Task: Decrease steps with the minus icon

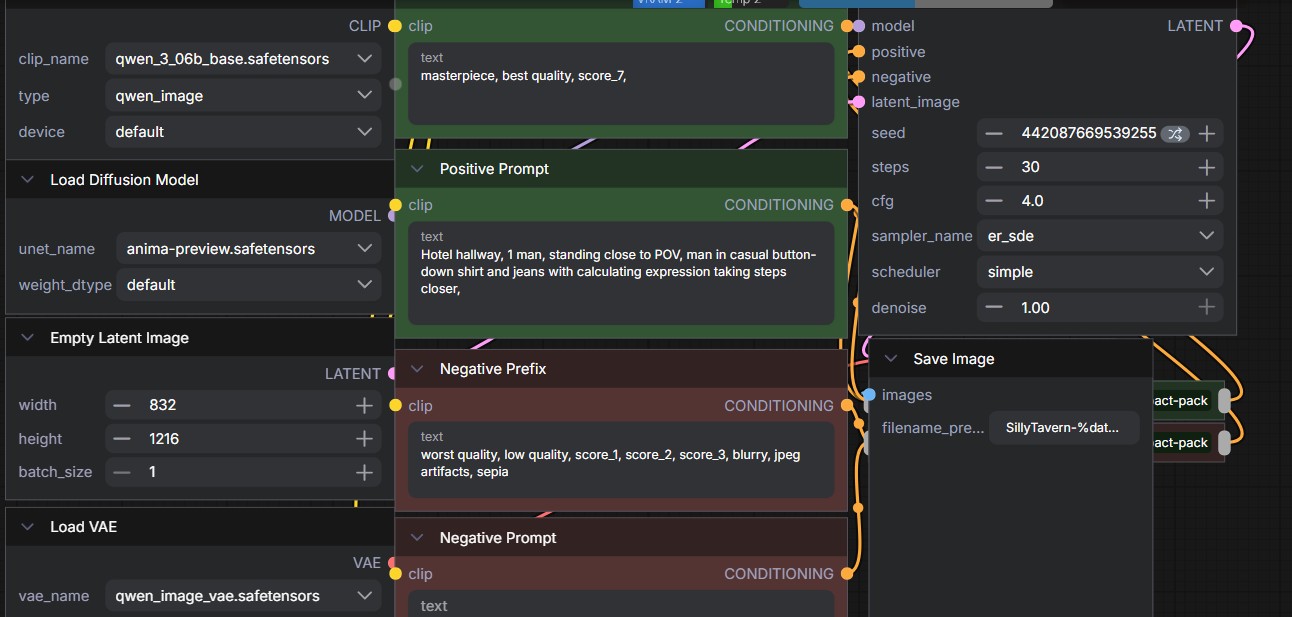Action: coord(993,167)
